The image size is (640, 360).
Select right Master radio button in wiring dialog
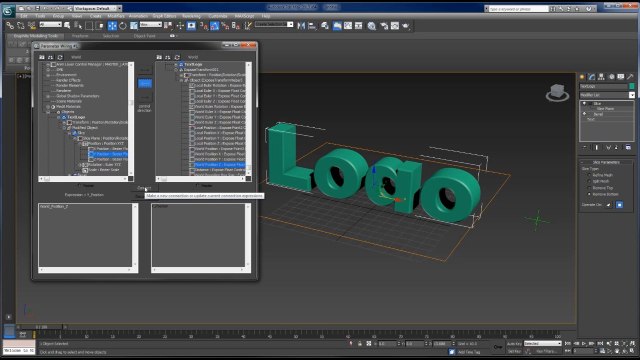[x=198, y=186]
